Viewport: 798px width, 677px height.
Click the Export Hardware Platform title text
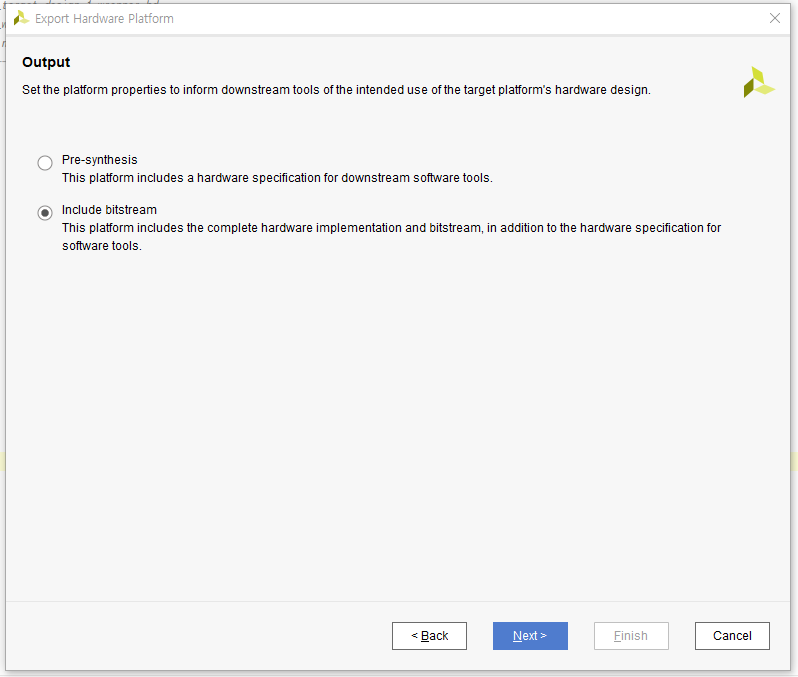[x=104, y=19]
